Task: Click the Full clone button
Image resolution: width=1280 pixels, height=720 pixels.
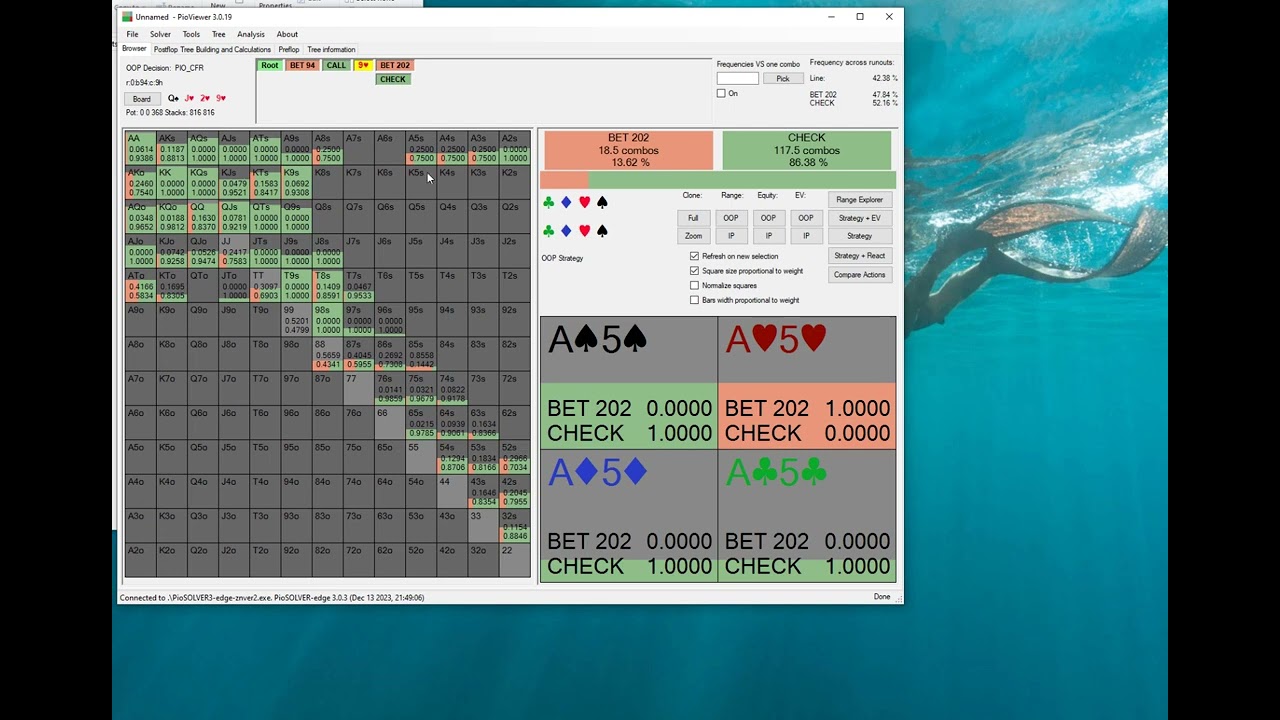Action: (x=693, y=218)
